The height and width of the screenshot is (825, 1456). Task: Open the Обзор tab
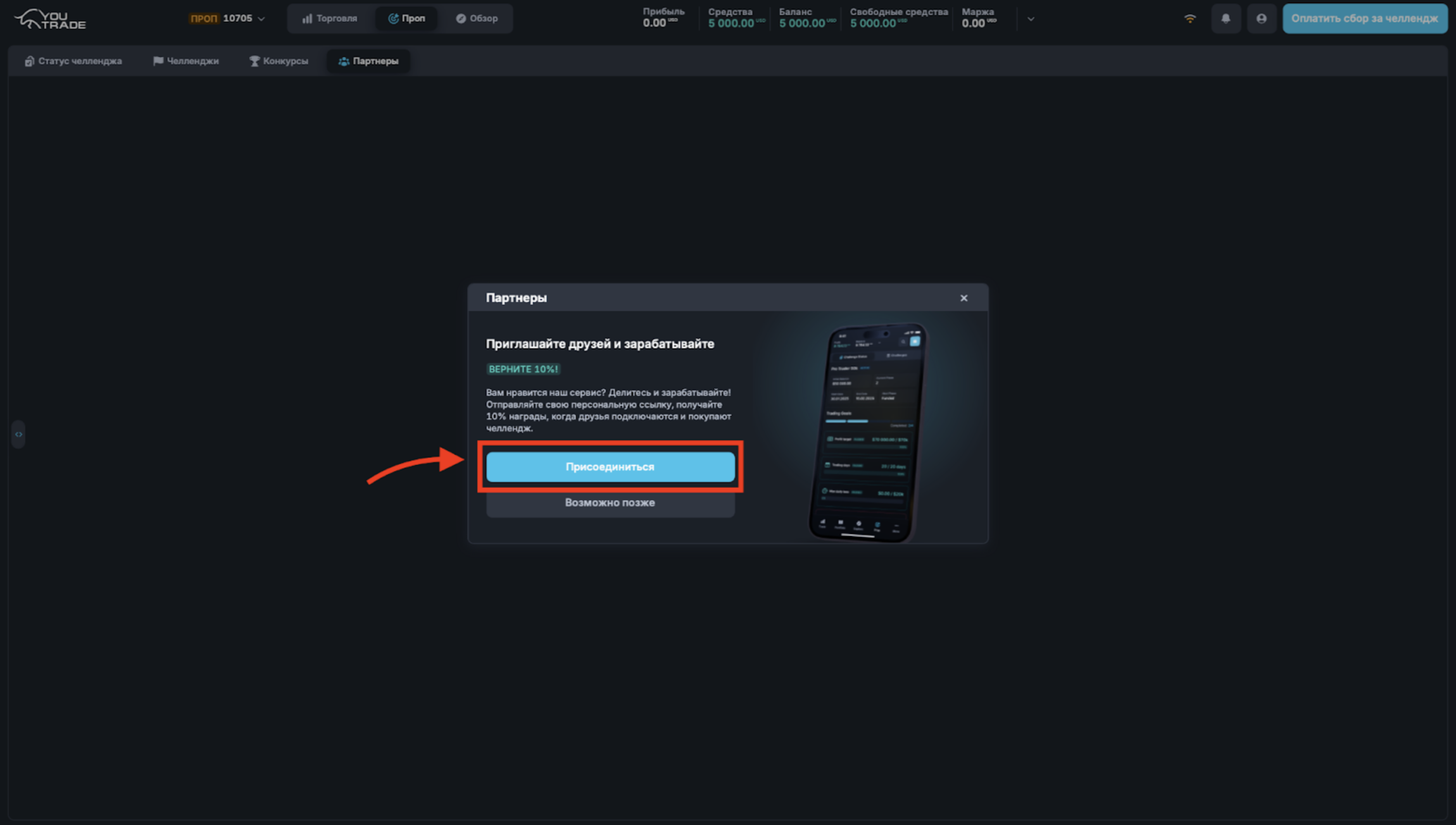coord(477,18)
